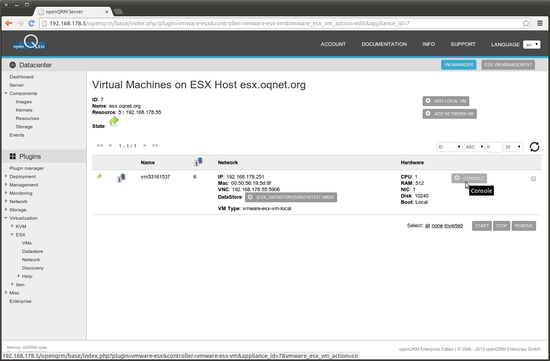Expand the KVM tree node
Screen dimensions: 550x361
[12, 226]
